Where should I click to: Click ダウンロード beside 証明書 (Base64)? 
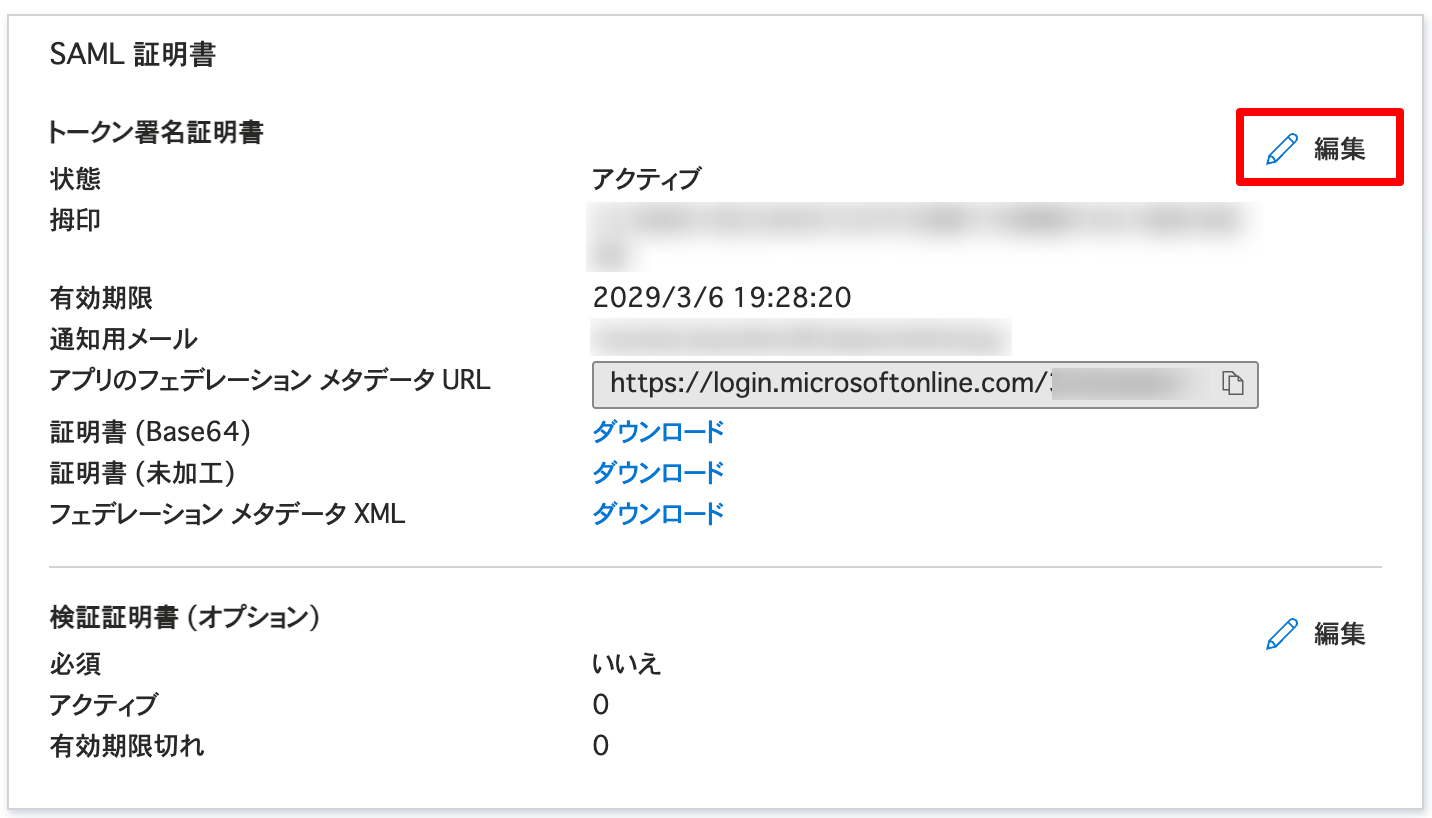[x=657, y=431]
